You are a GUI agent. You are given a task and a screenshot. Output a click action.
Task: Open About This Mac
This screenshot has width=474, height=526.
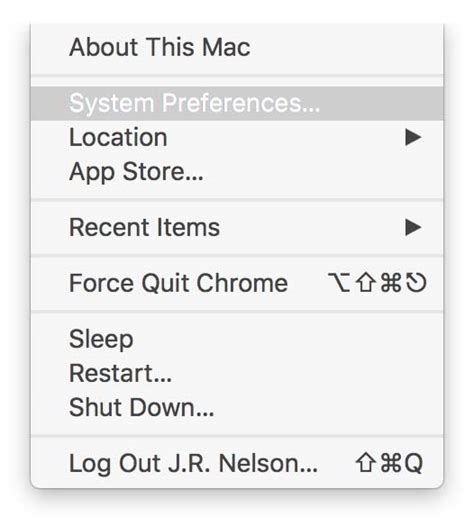click(237, 47)
